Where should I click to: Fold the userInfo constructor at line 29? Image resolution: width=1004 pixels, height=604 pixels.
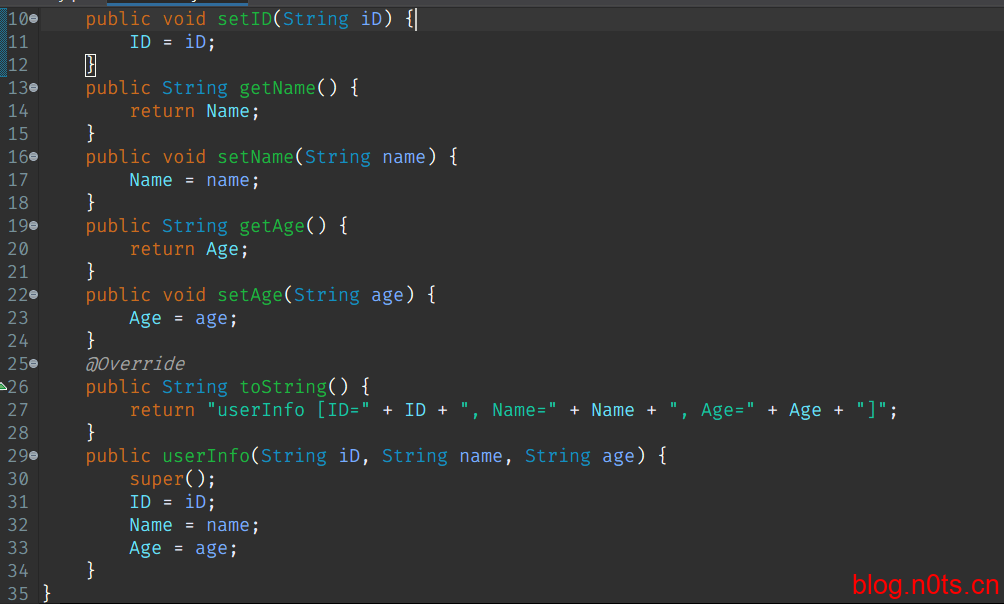pyautogui.click(x=34, y=456)
